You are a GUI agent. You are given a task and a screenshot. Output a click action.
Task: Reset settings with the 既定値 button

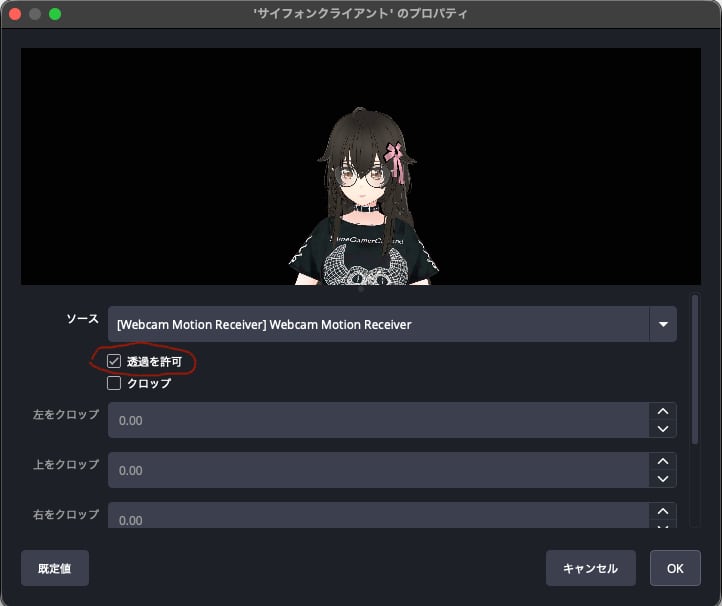tap(54, 568)
